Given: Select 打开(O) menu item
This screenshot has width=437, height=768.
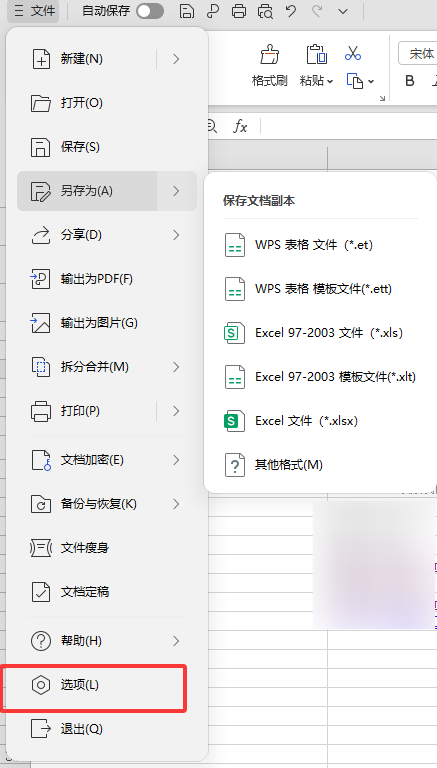Looking at the screenshot, I should [x=107, y=103].
